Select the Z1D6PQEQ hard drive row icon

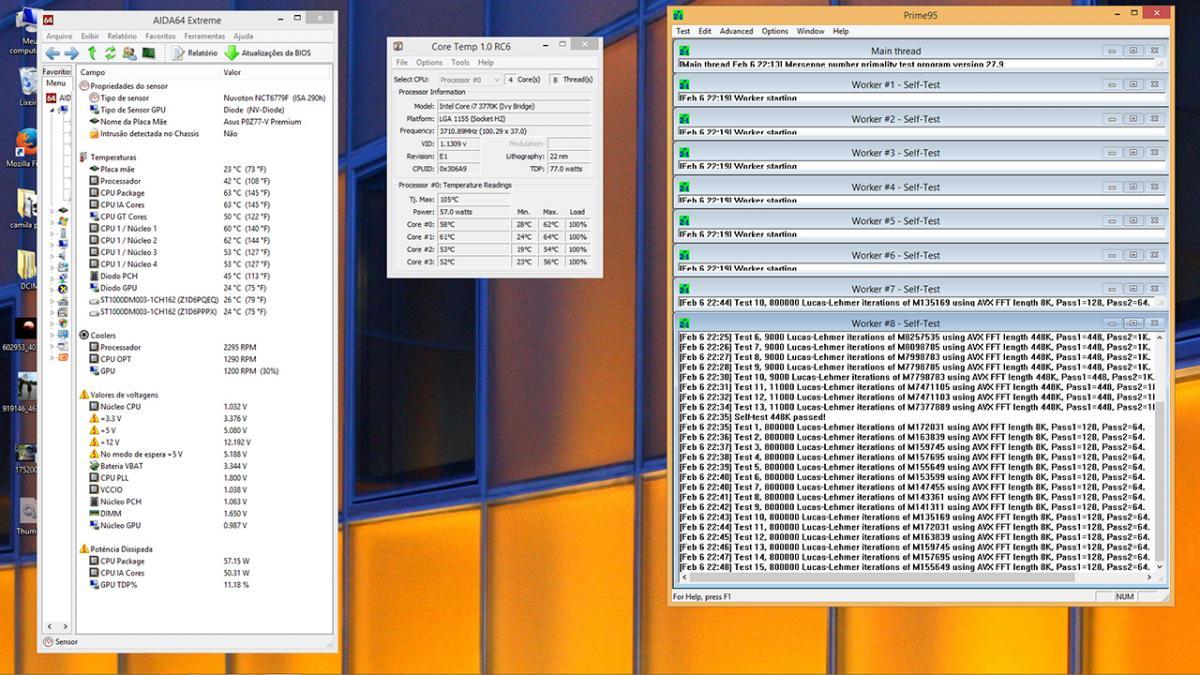click(x=94, y=300)
